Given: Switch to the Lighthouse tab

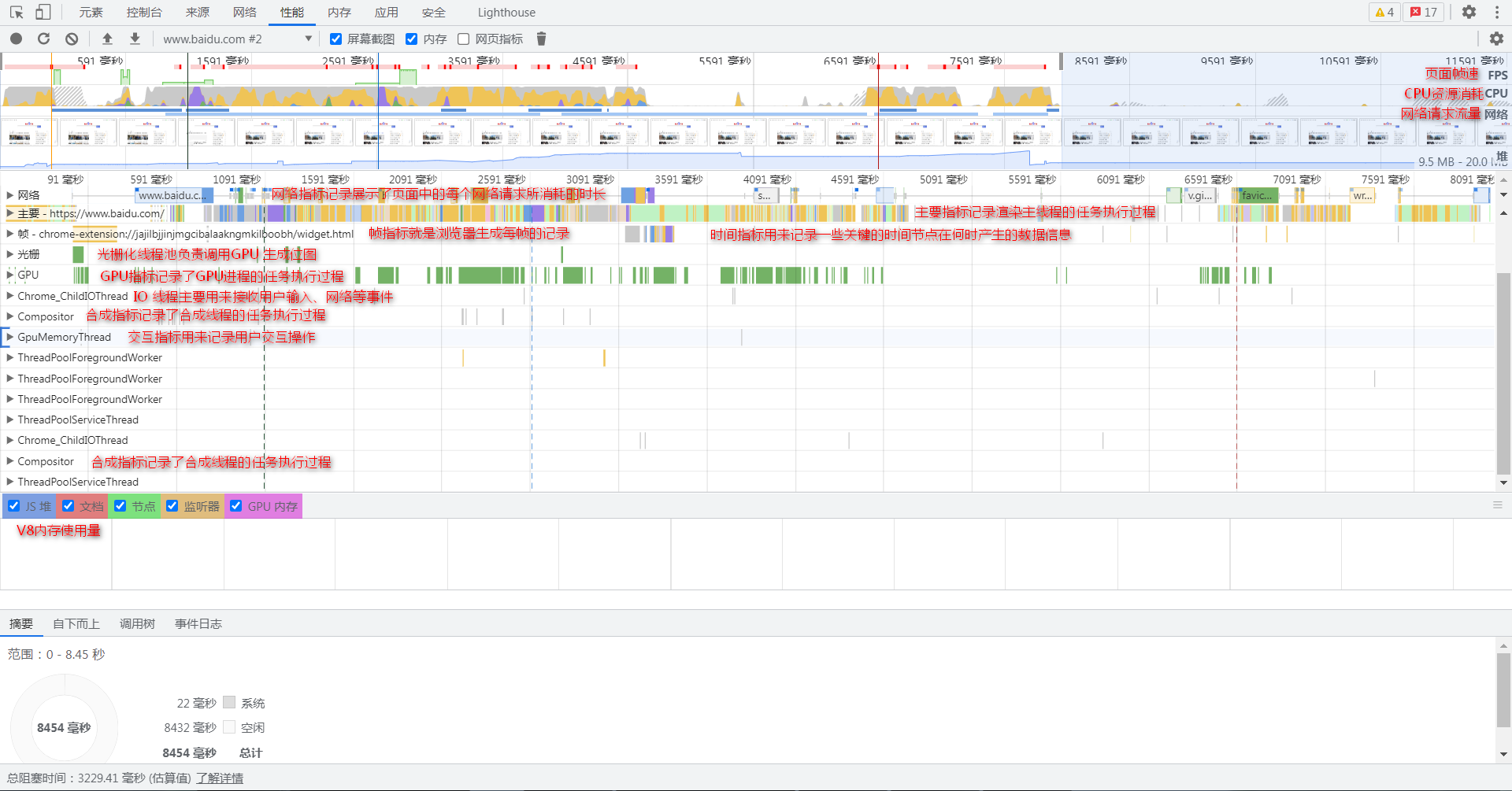Looking at the screenshot, I should tap(506, 13).
